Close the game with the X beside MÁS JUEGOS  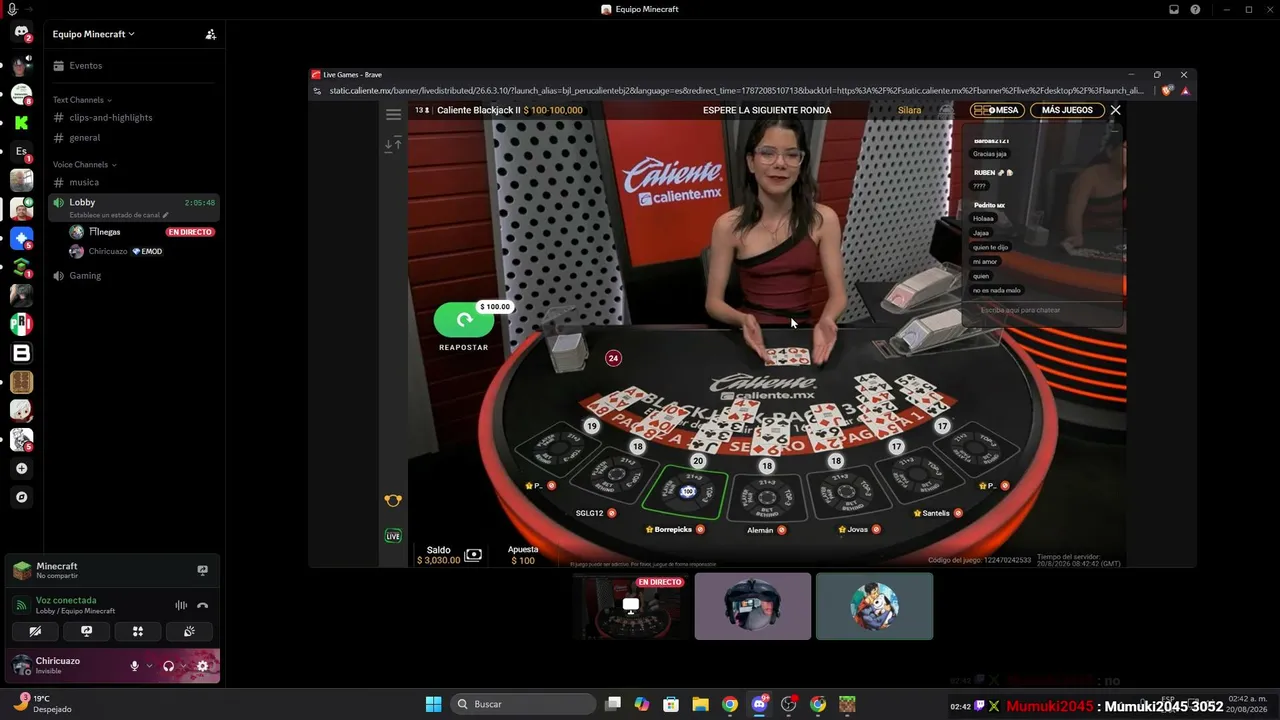[1116, 110]
